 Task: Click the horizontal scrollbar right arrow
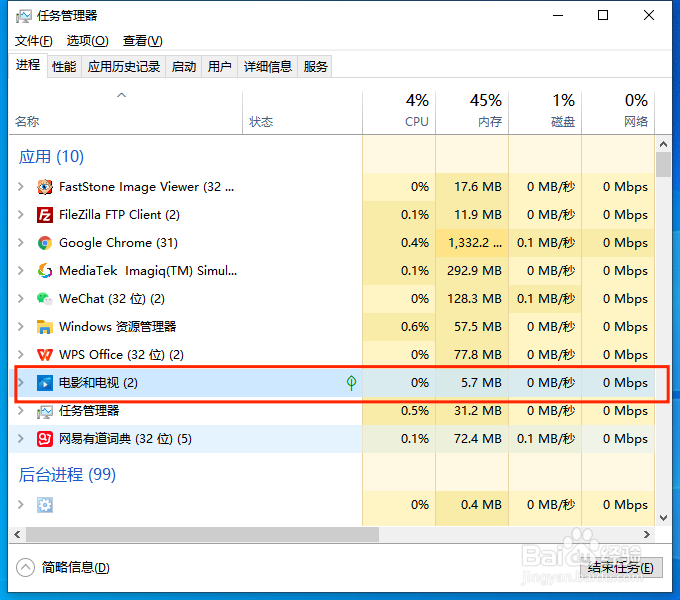pos(647,535)
